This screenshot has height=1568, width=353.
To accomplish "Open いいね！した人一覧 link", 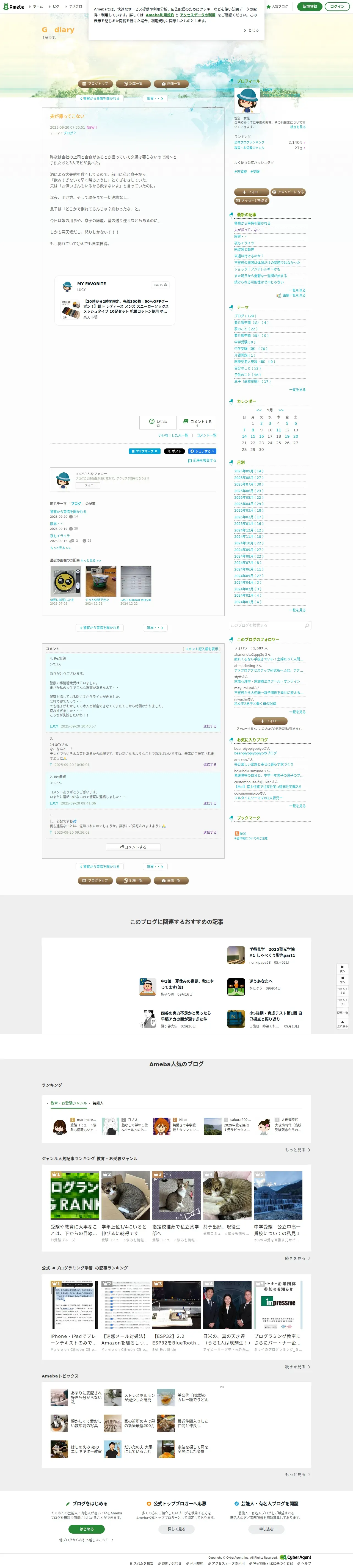I will (x=173, y=435).
